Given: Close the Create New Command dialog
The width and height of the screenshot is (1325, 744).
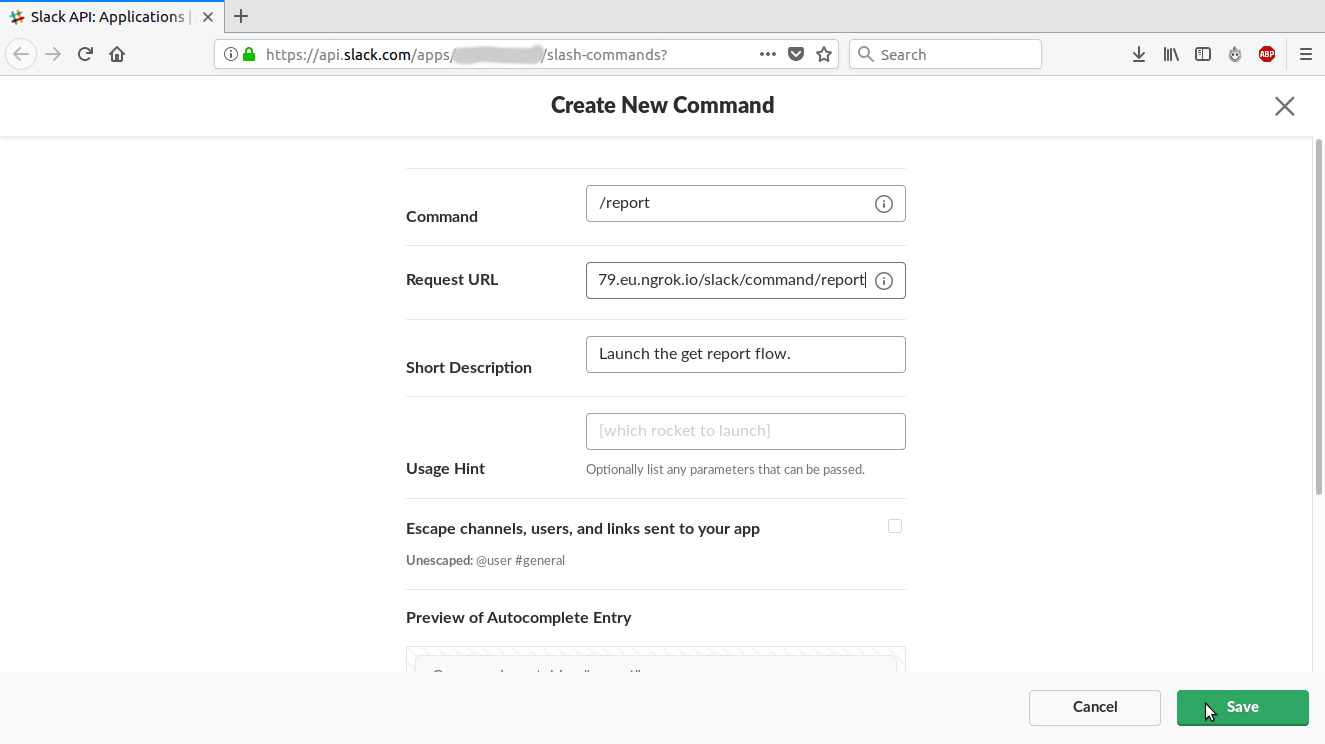Looking at the screenshot, I should 1284,106.
